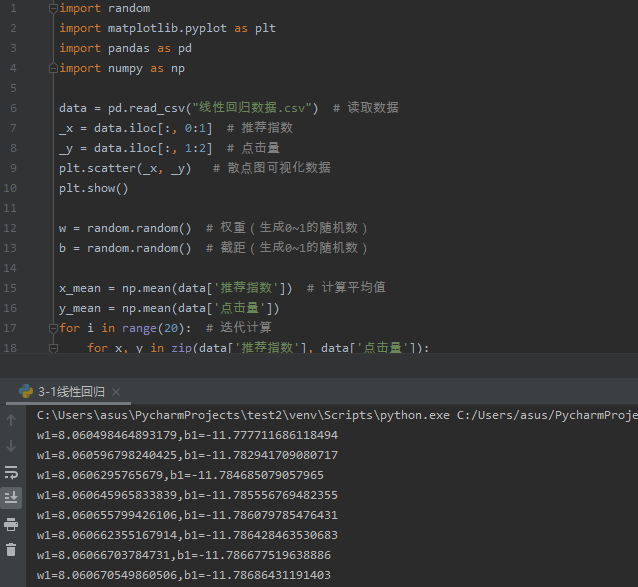Click the Python icon on run tab
The width and height of the screenshot is (638, 587).
click(26, 391)
